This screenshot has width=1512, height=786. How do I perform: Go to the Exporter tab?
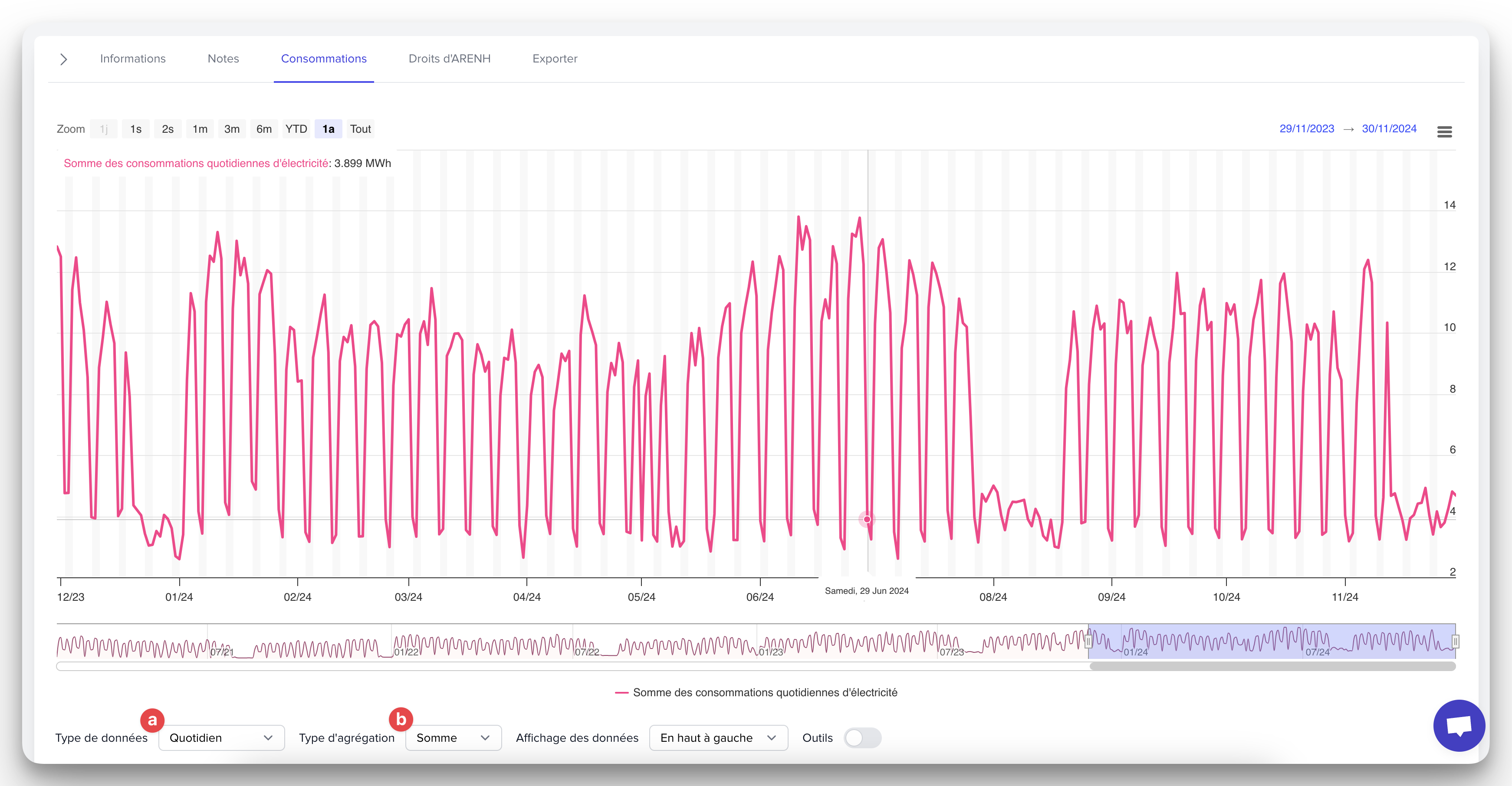coord(555,59)
